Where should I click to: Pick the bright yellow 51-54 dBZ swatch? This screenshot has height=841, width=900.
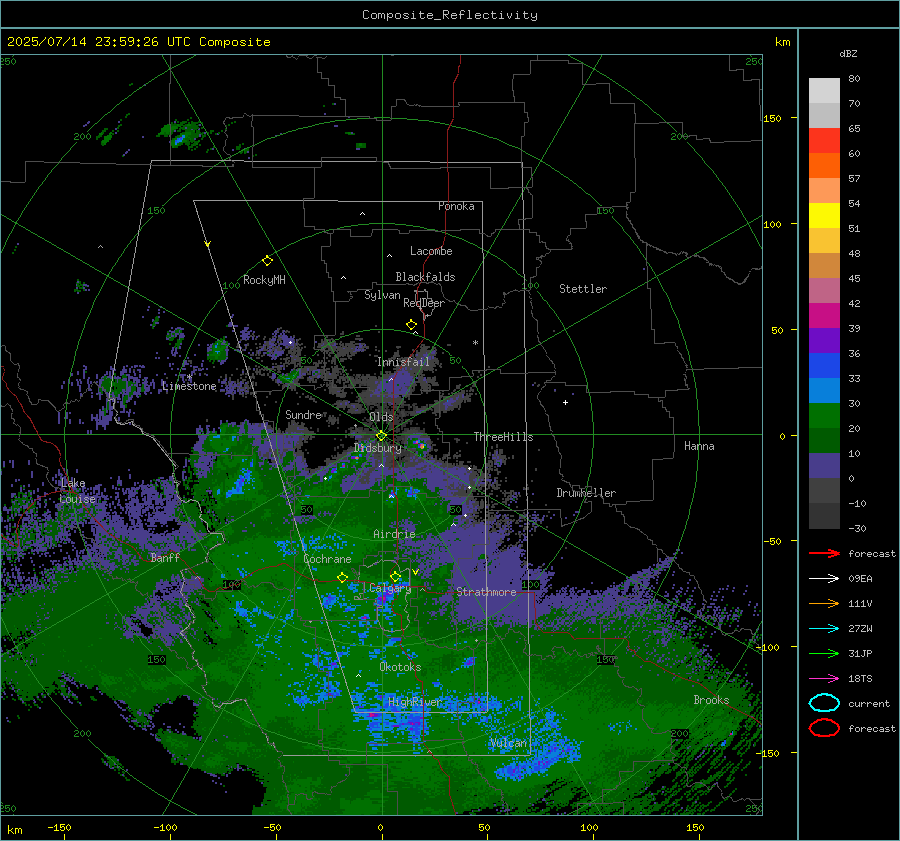[x=824, y=216]
